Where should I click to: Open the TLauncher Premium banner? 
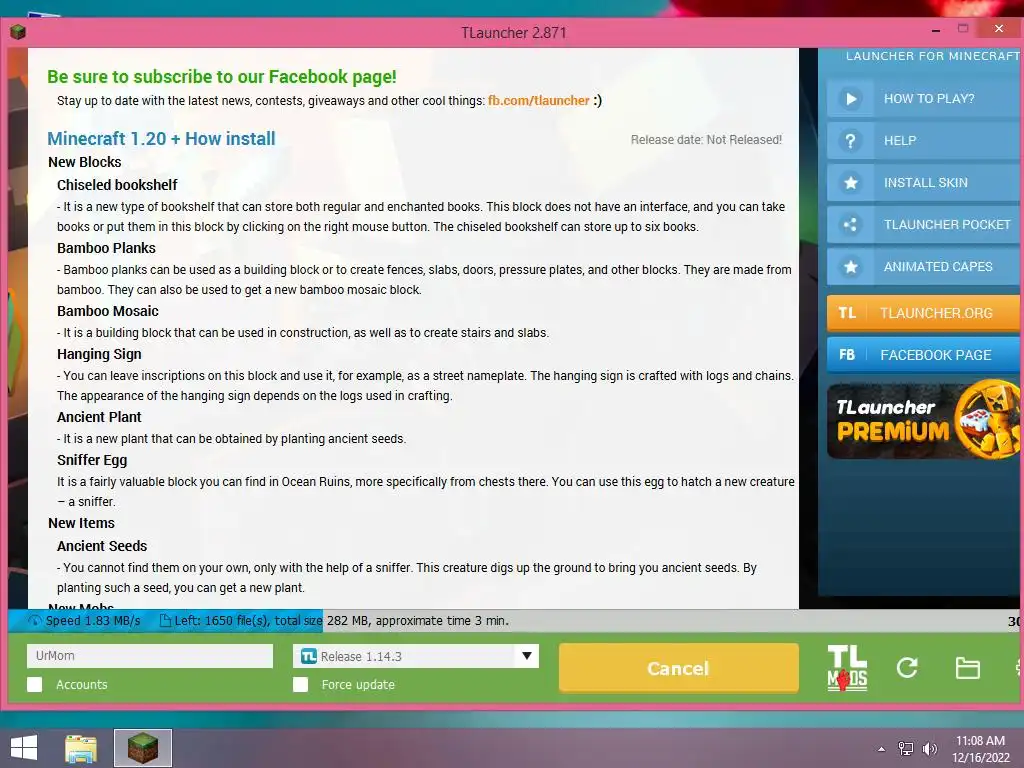click(x=923, y=421)
